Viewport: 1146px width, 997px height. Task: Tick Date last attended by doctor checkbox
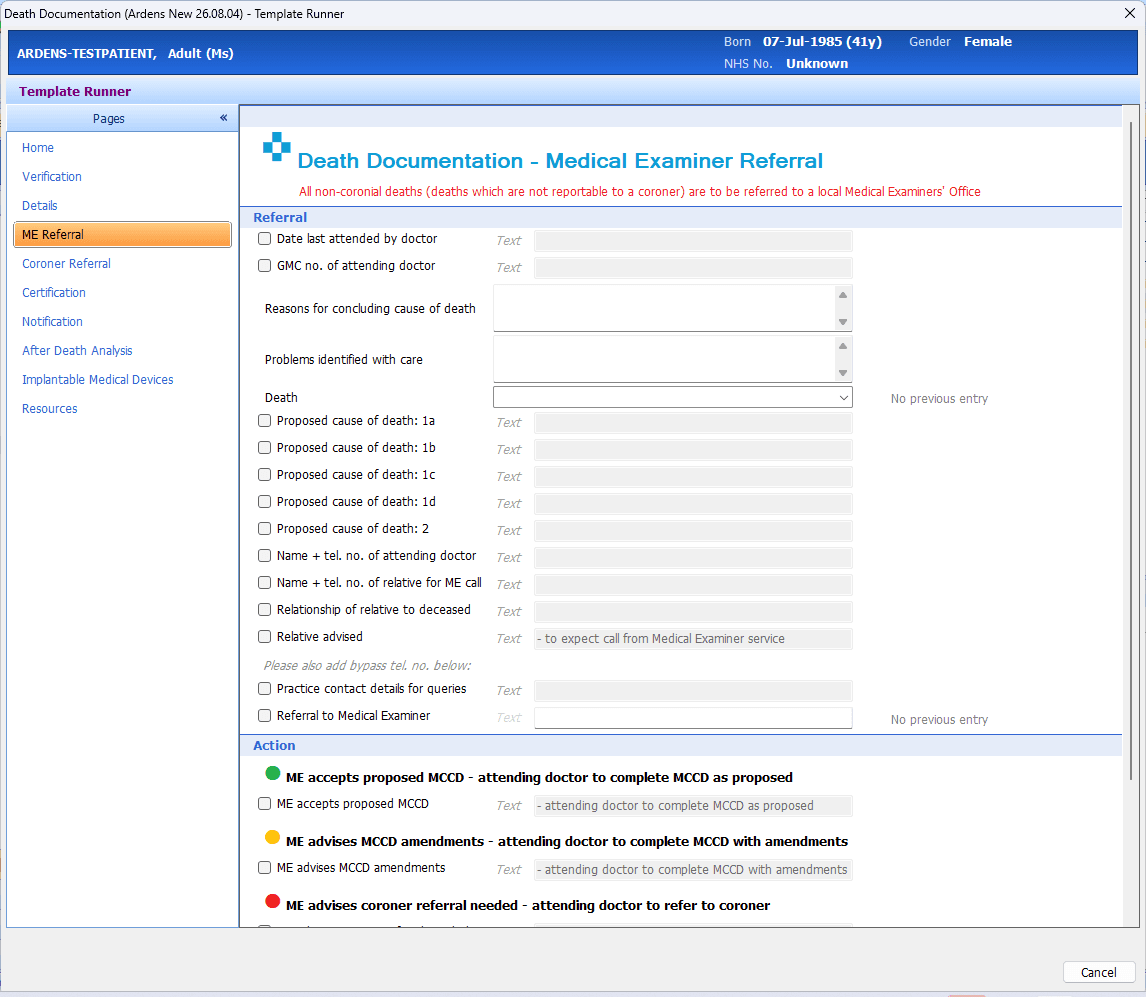point(265,239)
